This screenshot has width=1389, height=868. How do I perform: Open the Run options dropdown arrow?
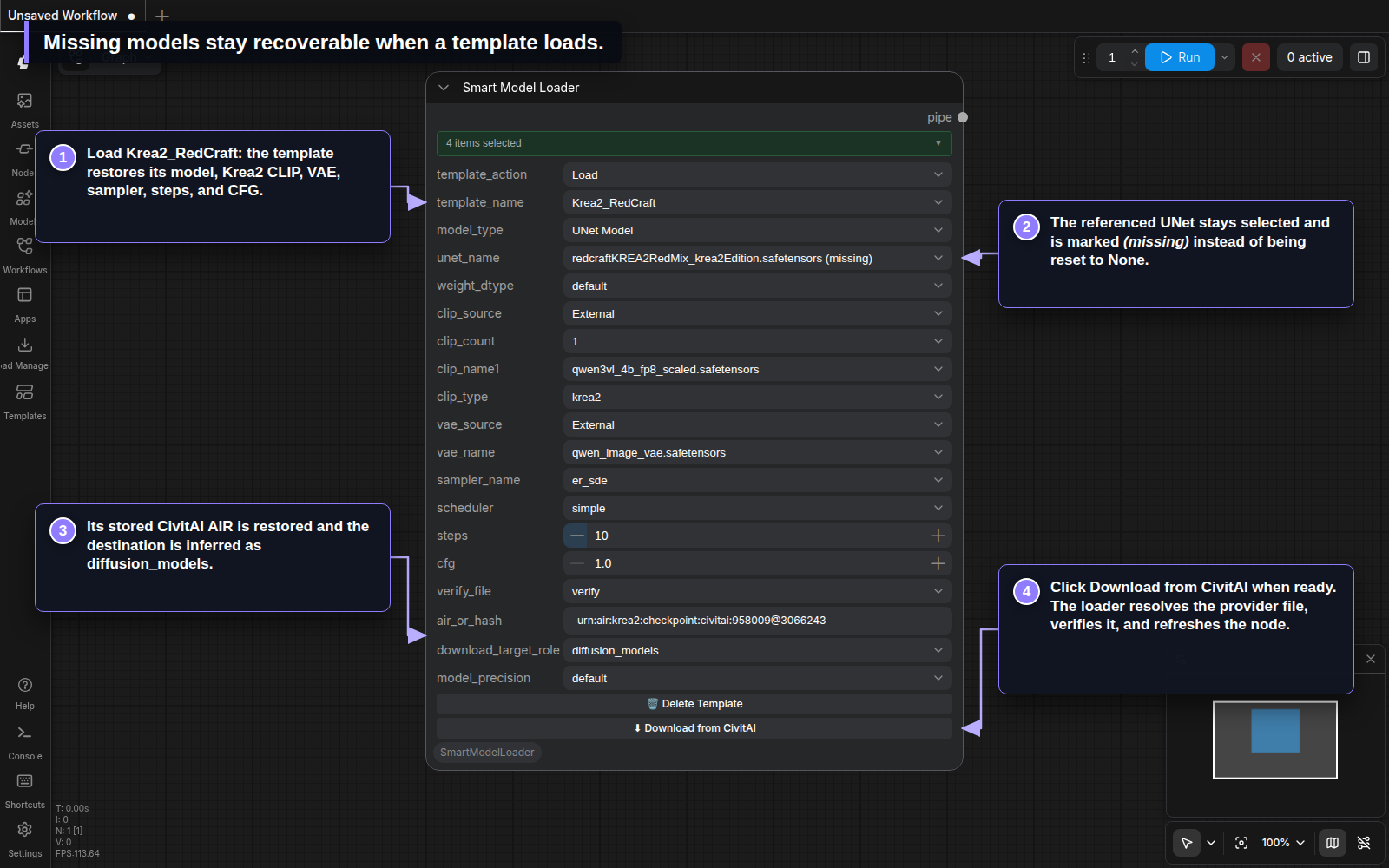coord(1225,57)
